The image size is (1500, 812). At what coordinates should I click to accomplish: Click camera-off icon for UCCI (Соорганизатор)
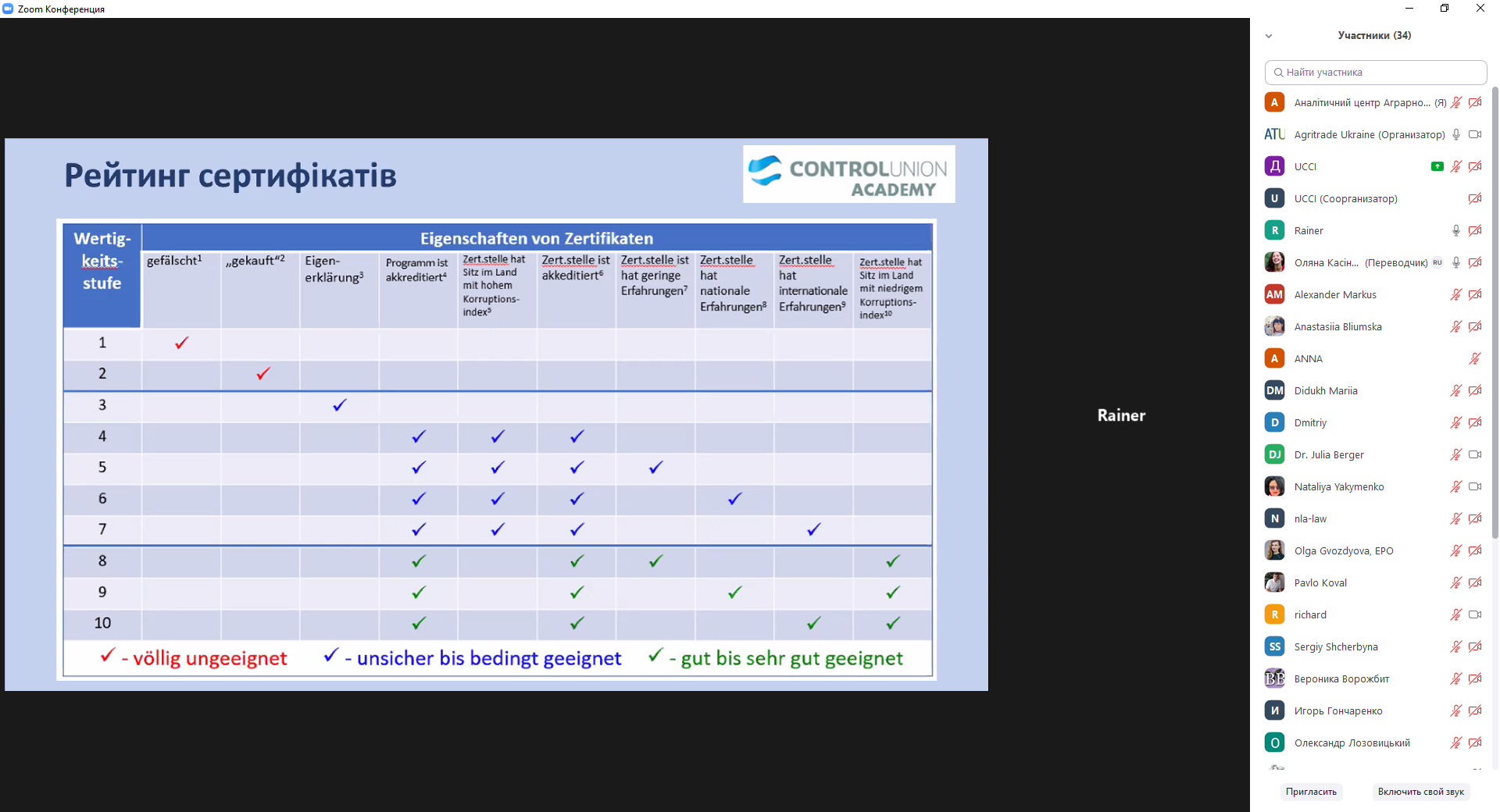(x=1475, y=198)
